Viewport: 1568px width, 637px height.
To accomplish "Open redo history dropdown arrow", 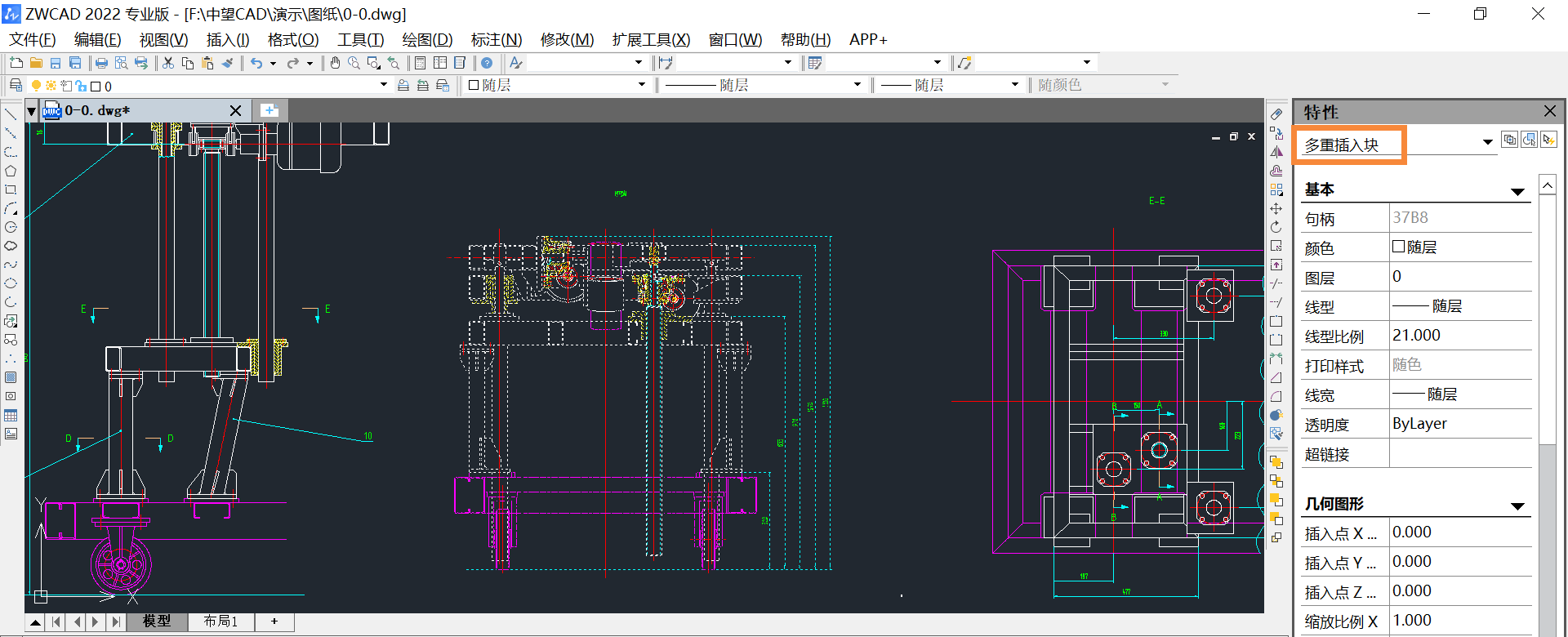I will point(310,63).
